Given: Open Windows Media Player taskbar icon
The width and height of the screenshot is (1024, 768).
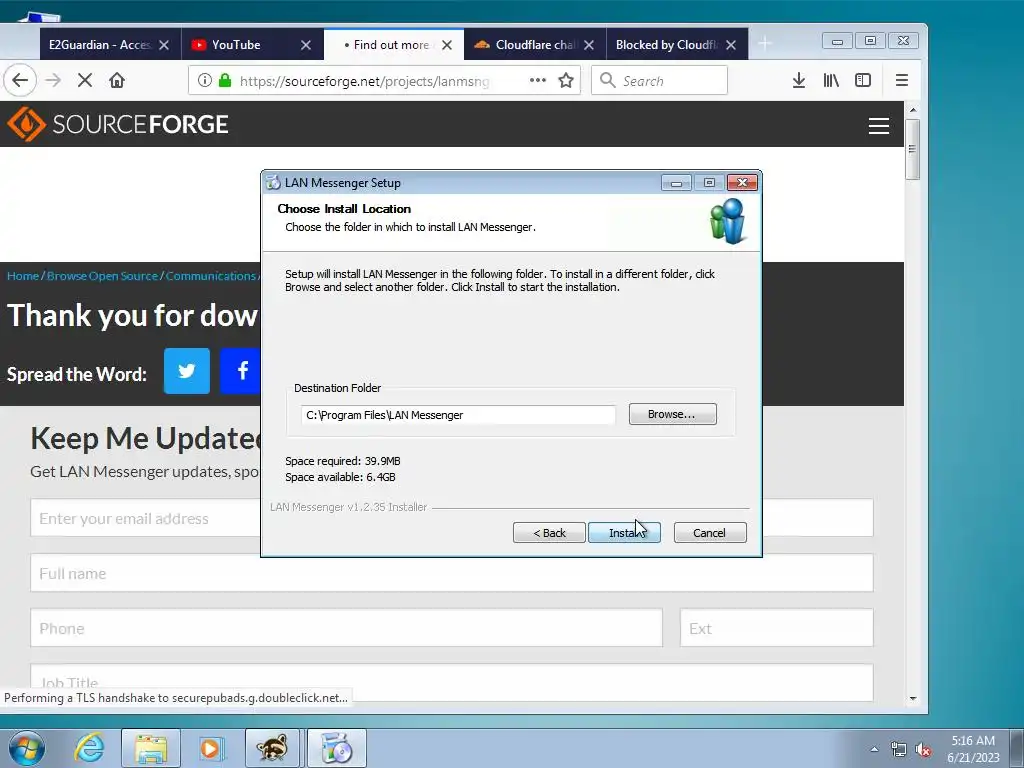Looking at the screenshot, I should 211,748.
